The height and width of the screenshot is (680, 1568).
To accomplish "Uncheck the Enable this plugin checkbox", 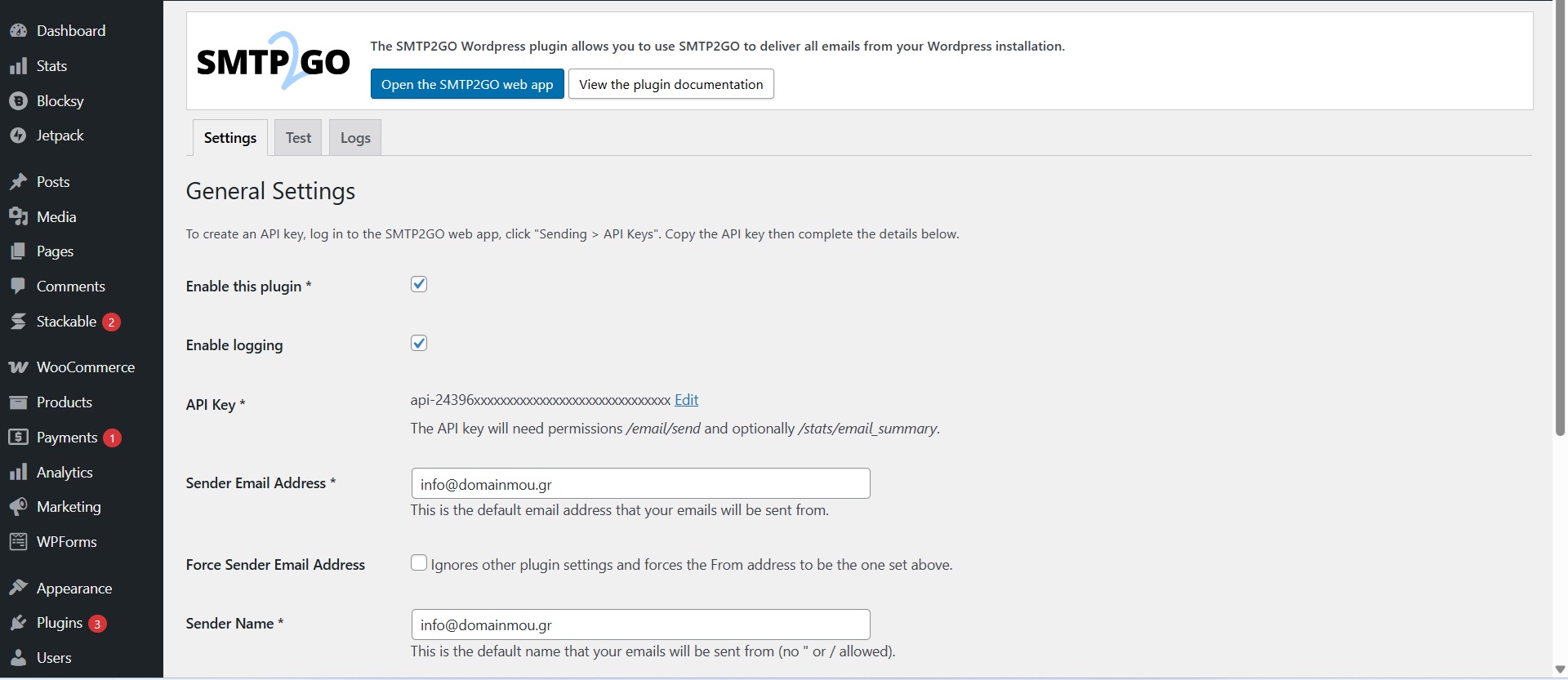I will (419, 284).
